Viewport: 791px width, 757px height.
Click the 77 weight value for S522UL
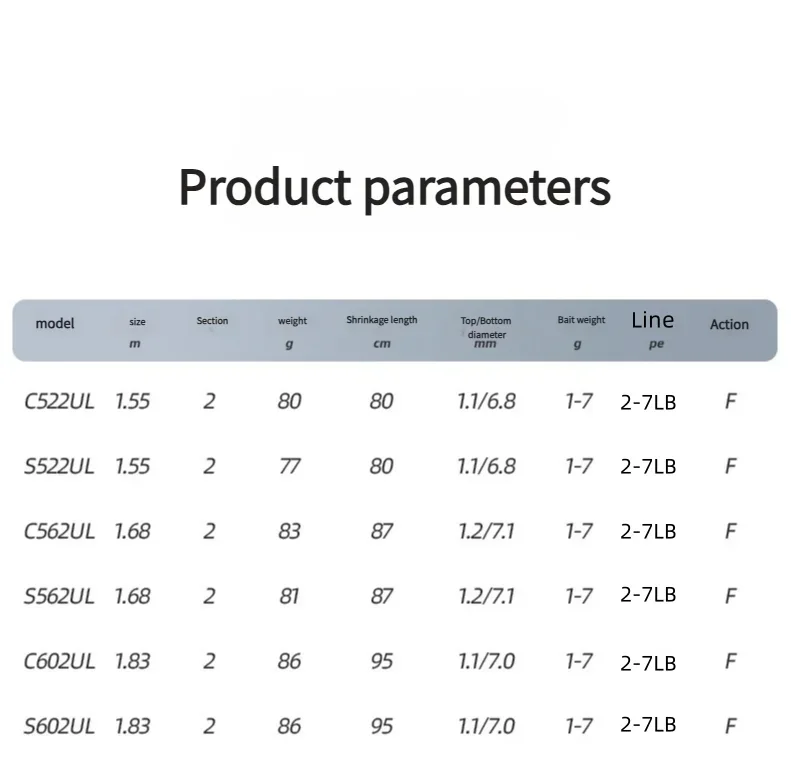(289, 466)
